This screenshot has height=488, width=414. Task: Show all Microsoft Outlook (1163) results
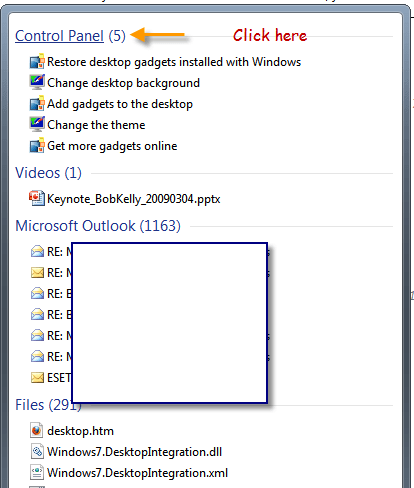(x=98, y=226)
